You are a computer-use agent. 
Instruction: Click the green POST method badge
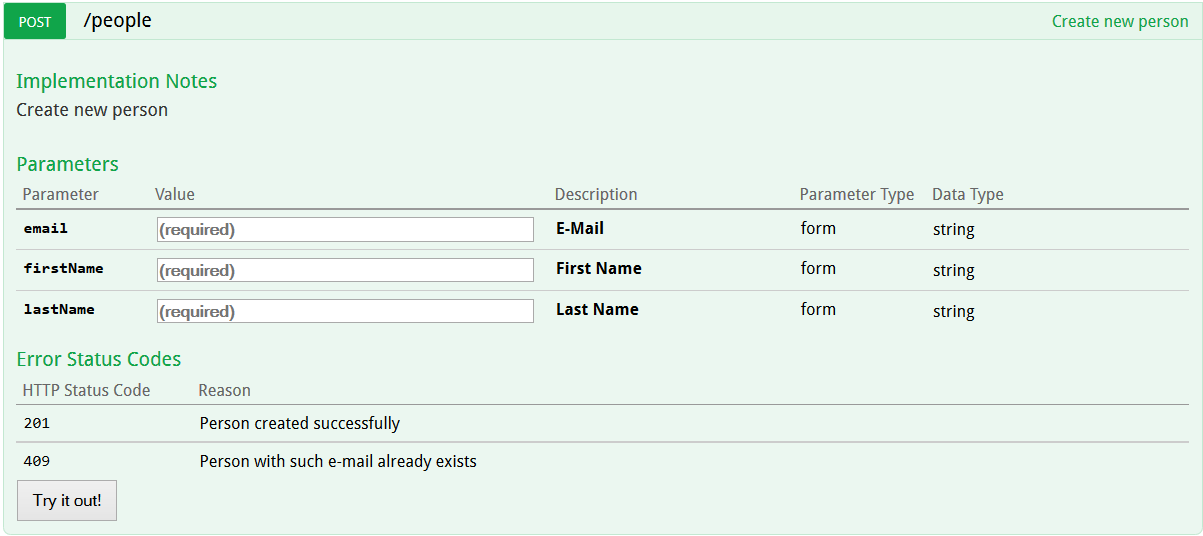click(x=35, y=21)
